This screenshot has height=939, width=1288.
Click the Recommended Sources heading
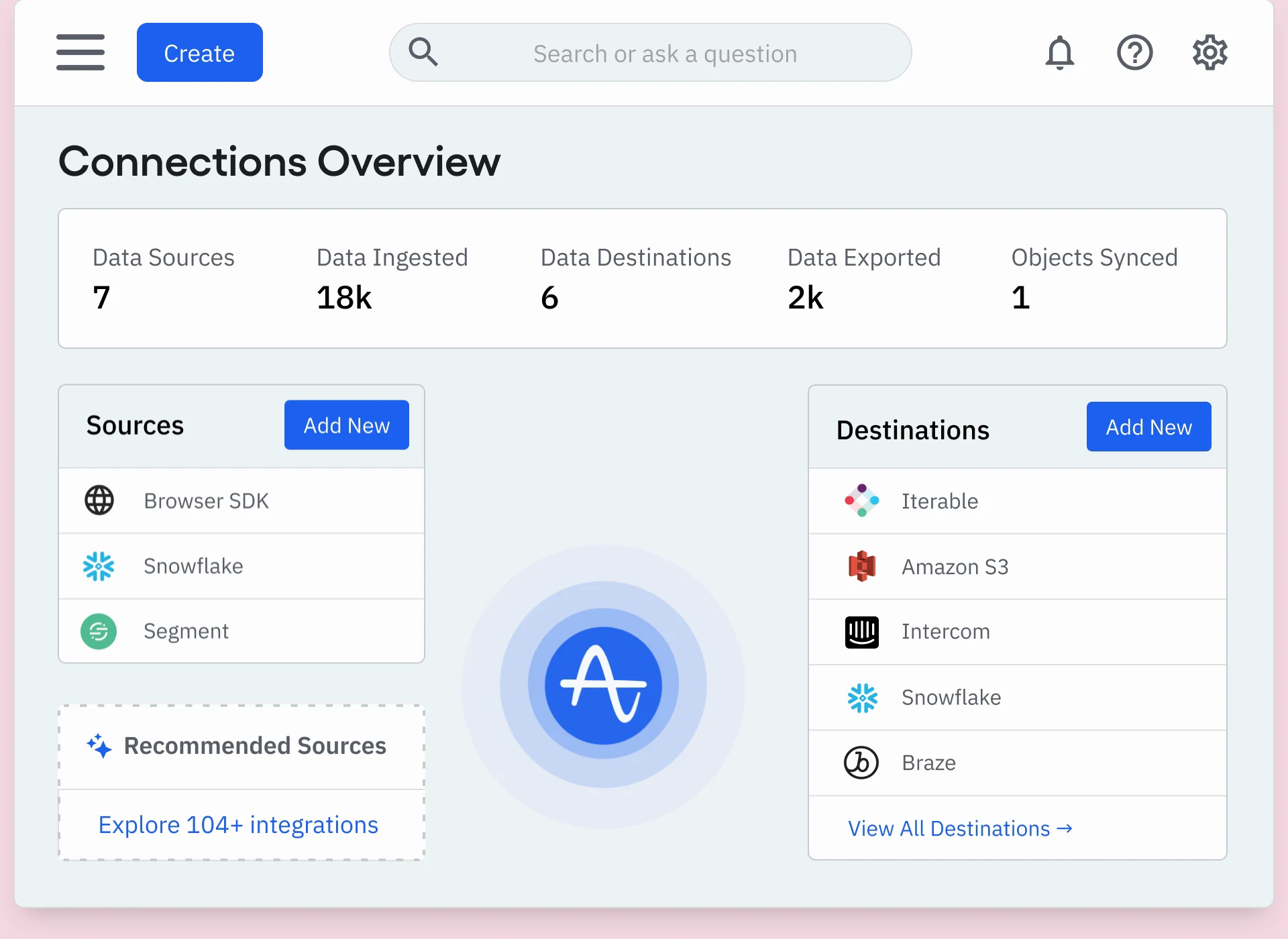pyautogui.click(x=255, y=746)
